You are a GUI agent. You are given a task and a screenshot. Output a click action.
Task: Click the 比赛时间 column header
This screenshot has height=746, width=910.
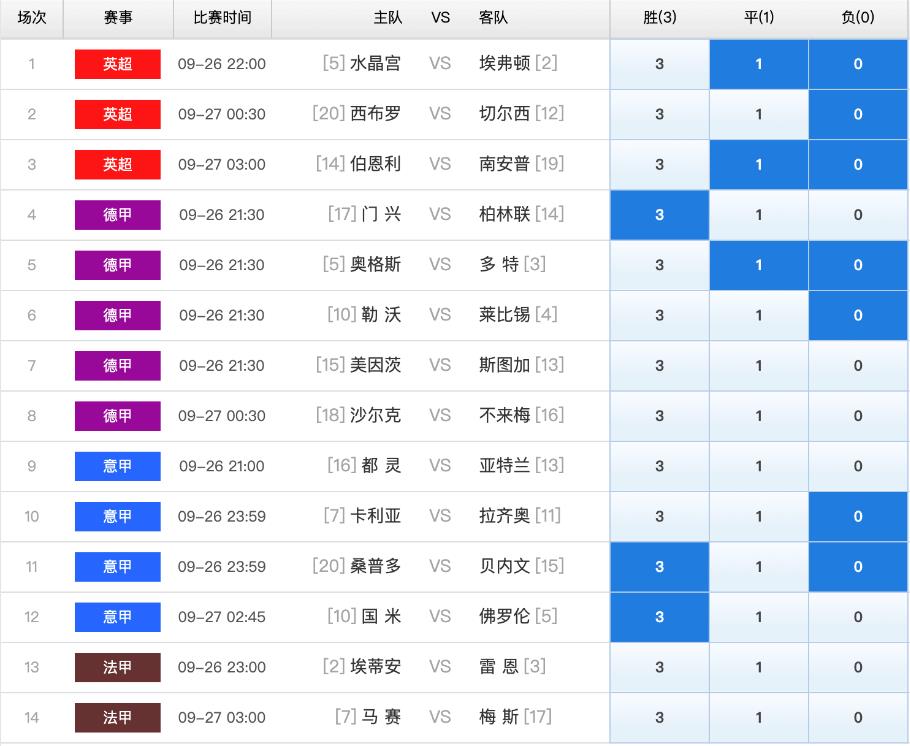click(x=222, y=17)
